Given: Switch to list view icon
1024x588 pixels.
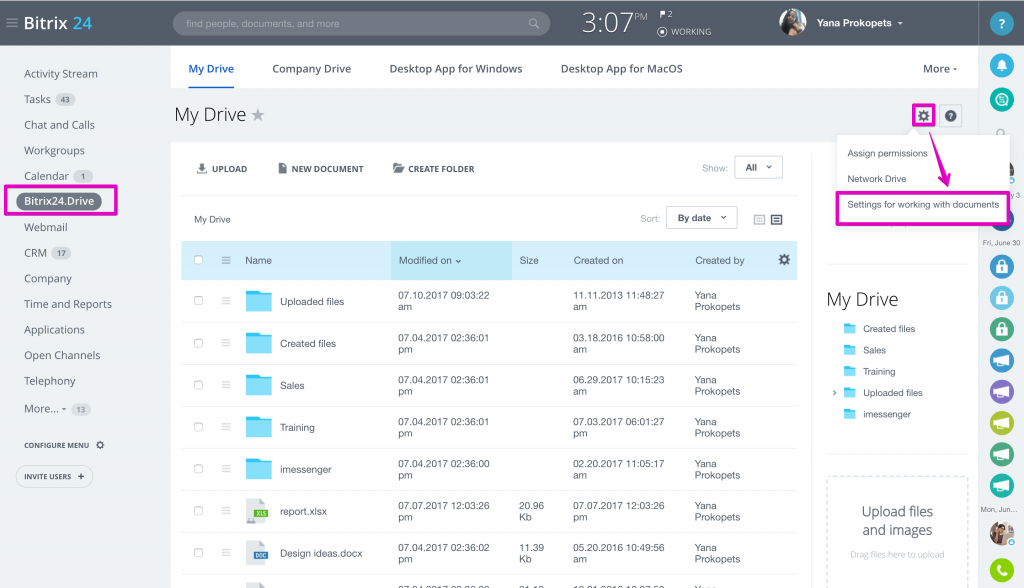Looking at the screenshot, I should pyautogui.click(x=776, y=220).
